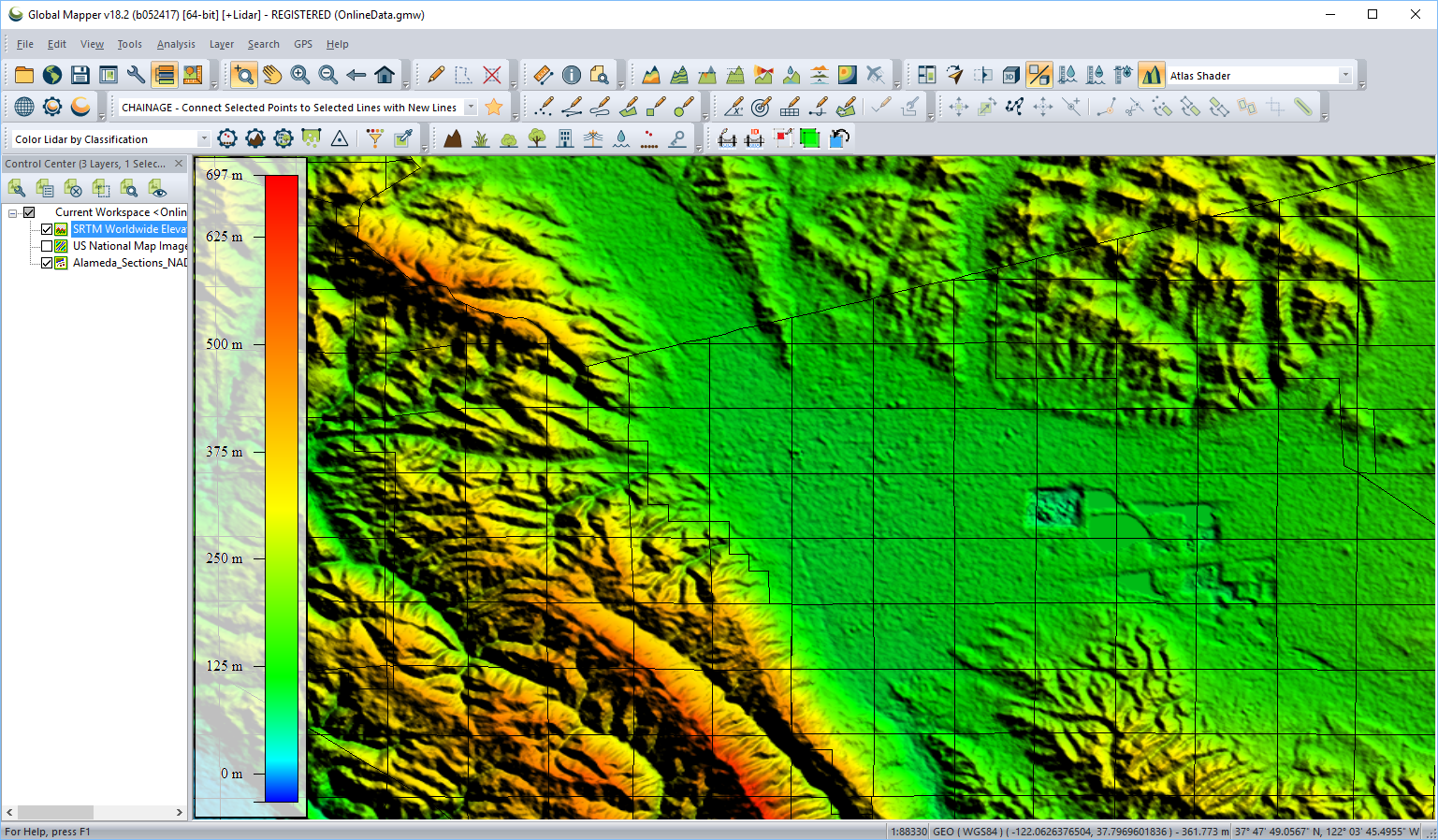Click the airplane-crossed icon in analysis toolbar

[876, 75]
